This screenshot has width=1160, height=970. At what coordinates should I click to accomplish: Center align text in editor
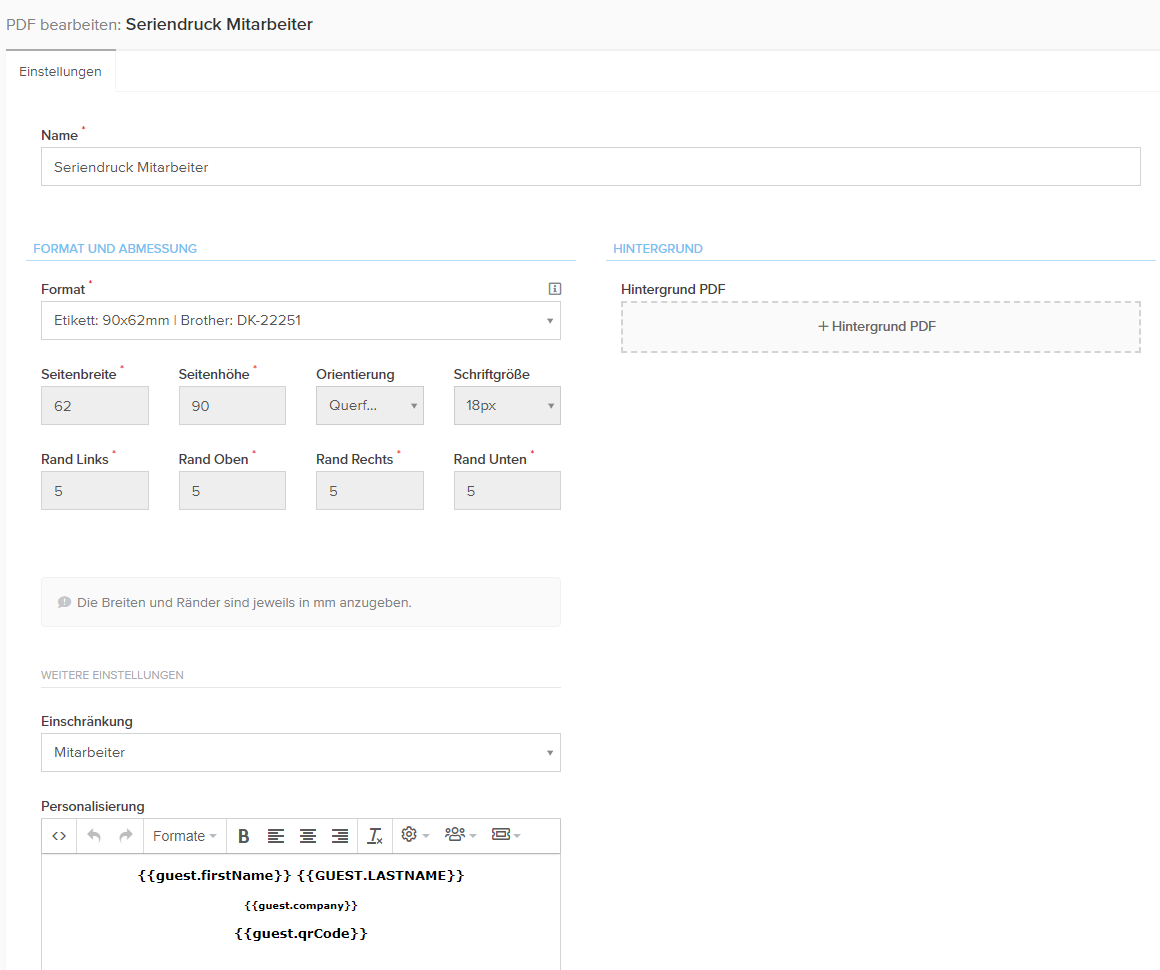pos(308,836)
